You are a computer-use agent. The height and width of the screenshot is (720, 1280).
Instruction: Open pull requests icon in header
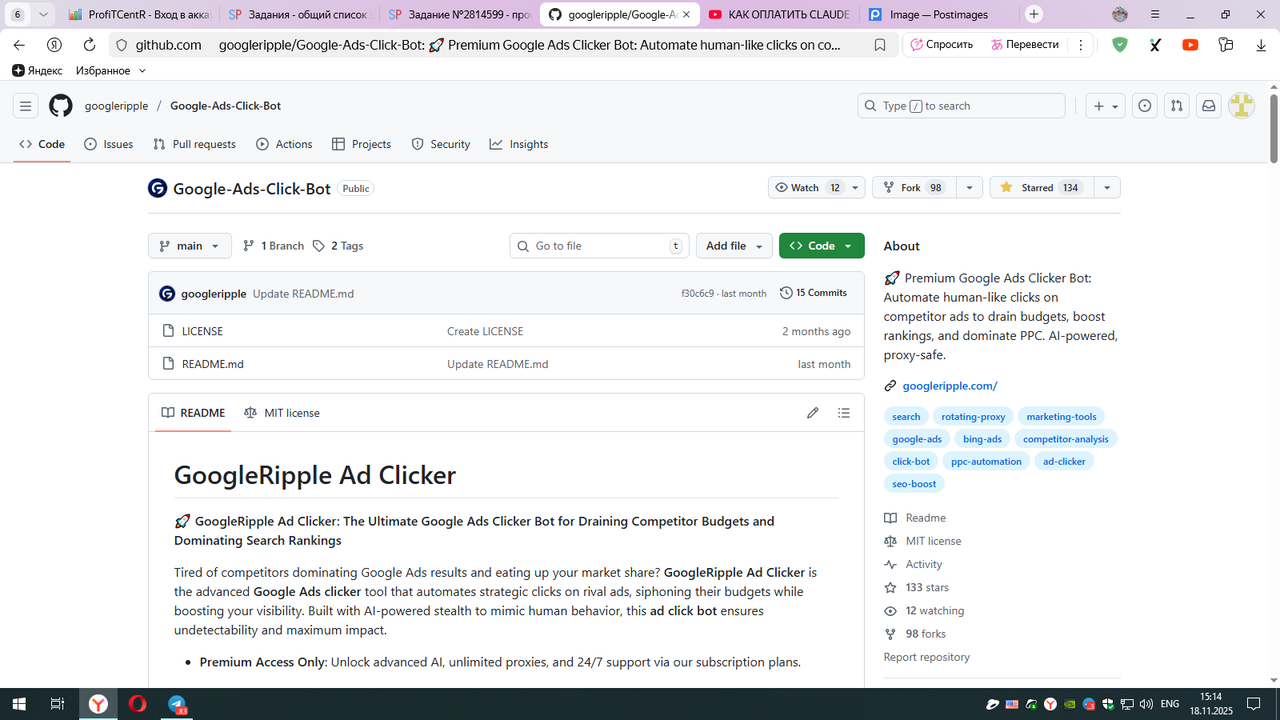point(1177,106)
